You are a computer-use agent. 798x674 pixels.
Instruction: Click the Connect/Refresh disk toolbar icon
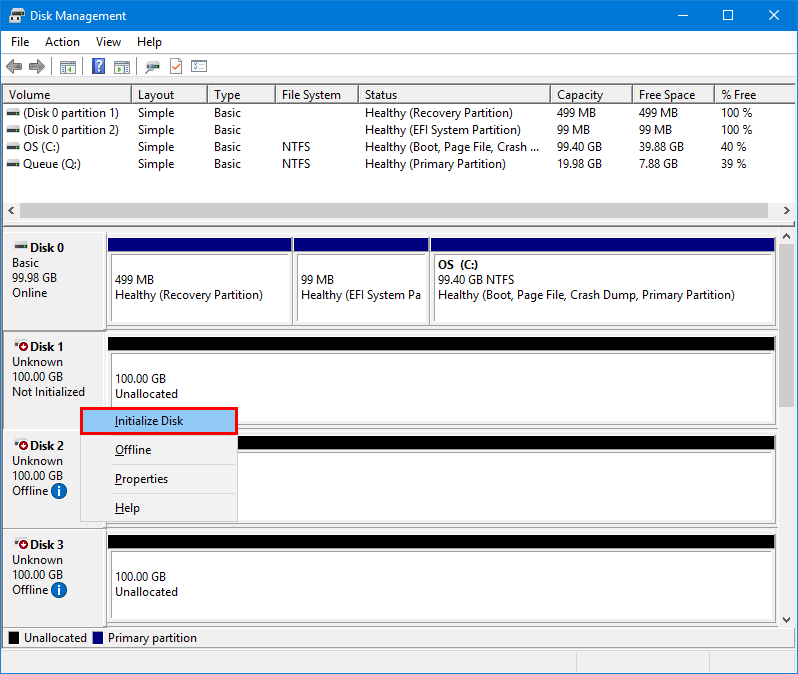tap(152, 67)
